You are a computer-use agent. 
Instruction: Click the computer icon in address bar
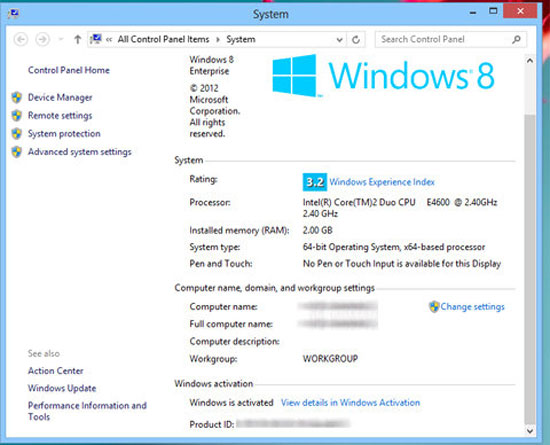(x=95, y=39)
